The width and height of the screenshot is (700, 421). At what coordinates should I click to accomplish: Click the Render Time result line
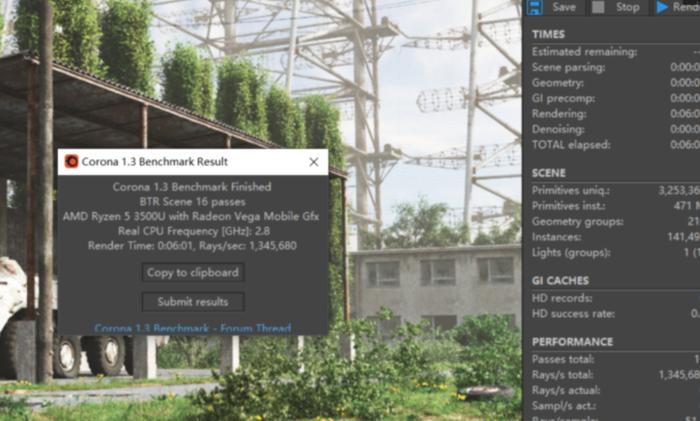[192, 246]
